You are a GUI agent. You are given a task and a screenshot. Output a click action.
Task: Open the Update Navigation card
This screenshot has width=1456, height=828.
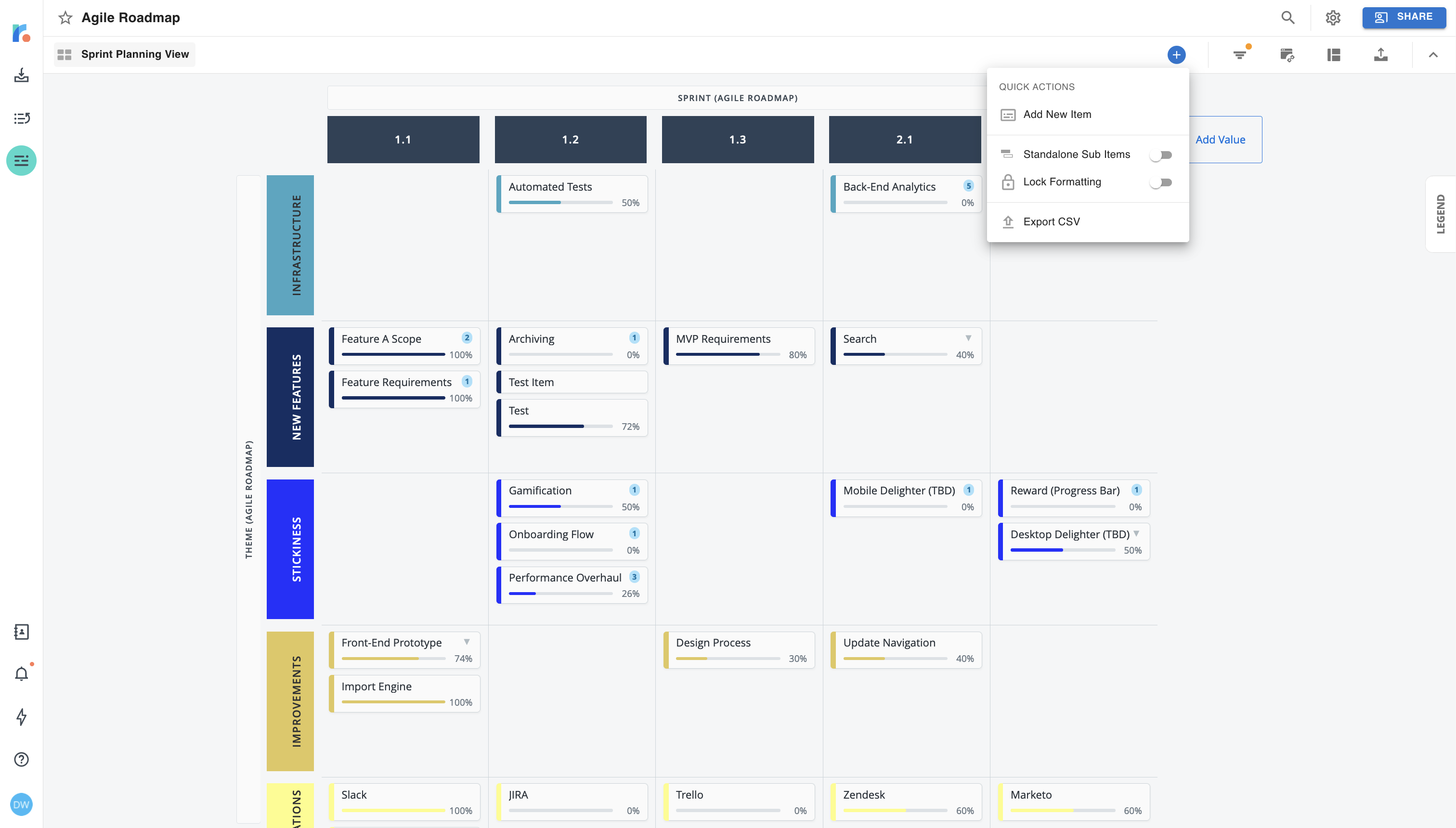[x=906, y=650]
